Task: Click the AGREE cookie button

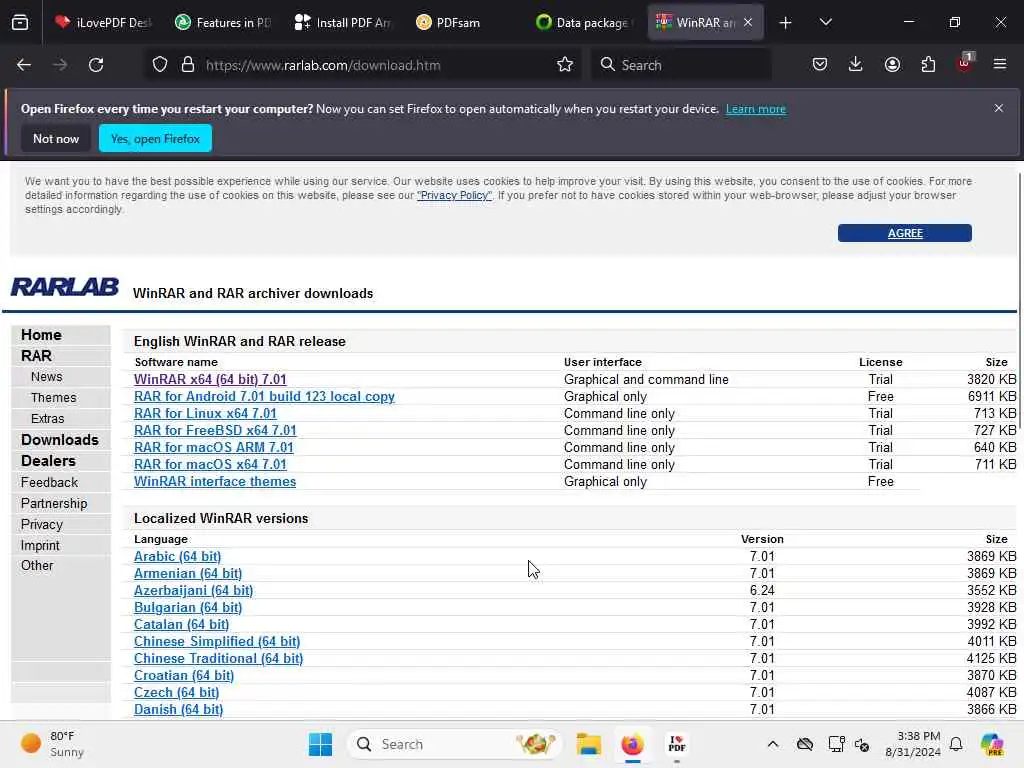Action: click(904, 233)
